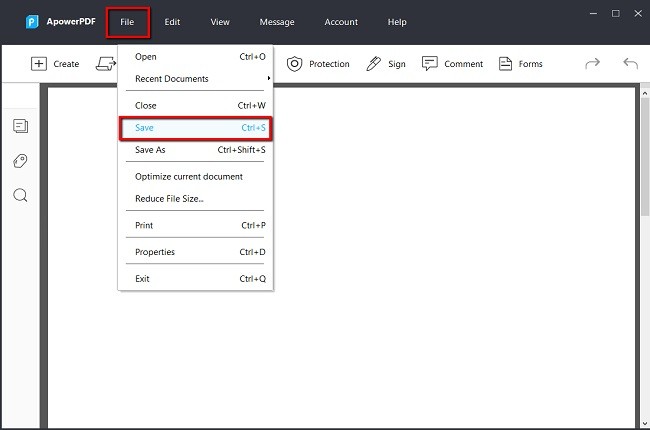Select Reduce File Size option

(169, 199)
